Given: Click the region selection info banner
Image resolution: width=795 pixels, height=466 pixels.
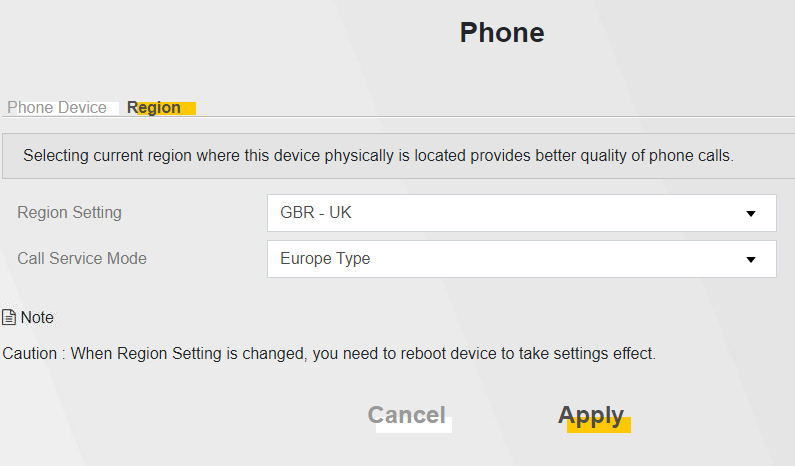Looking at the screenshot, I should pos(399,156).
